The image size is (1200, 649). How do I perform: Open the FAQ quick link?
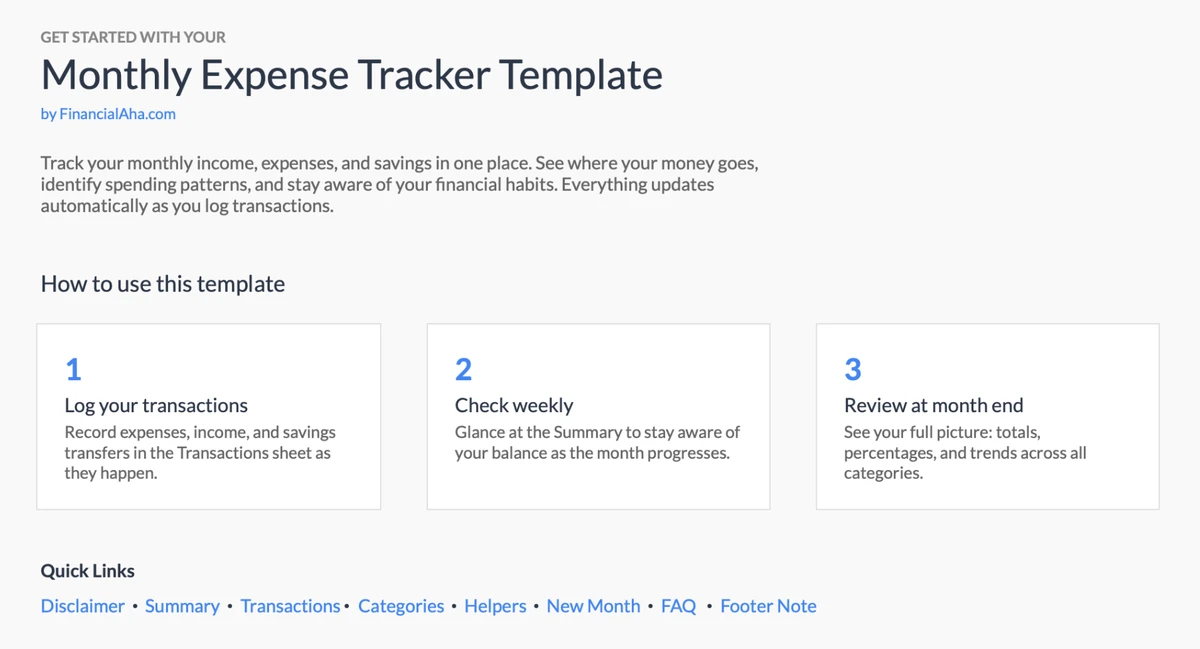pyautogui.click(x=678, y=606)
